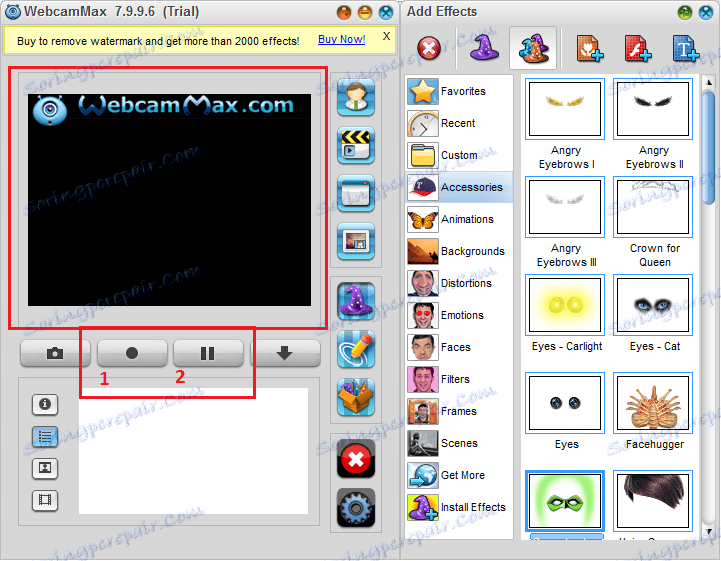Apply the Eyes effect thumbnail
721x561 pixels.
[x=565, y=403]
